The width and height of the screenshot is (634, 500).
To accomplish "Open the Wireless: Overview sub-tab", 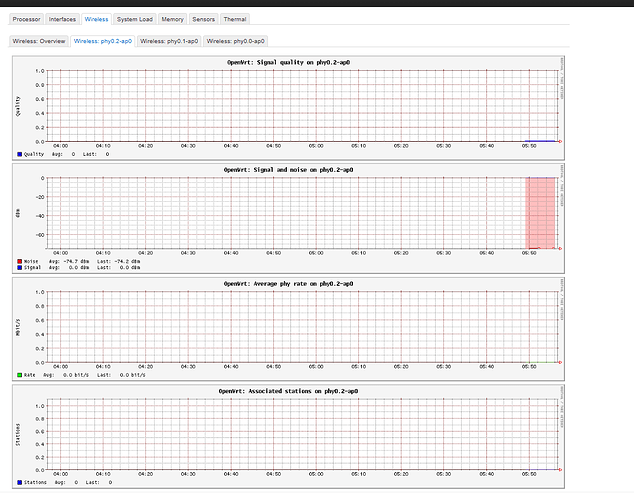I will (38, 41).
